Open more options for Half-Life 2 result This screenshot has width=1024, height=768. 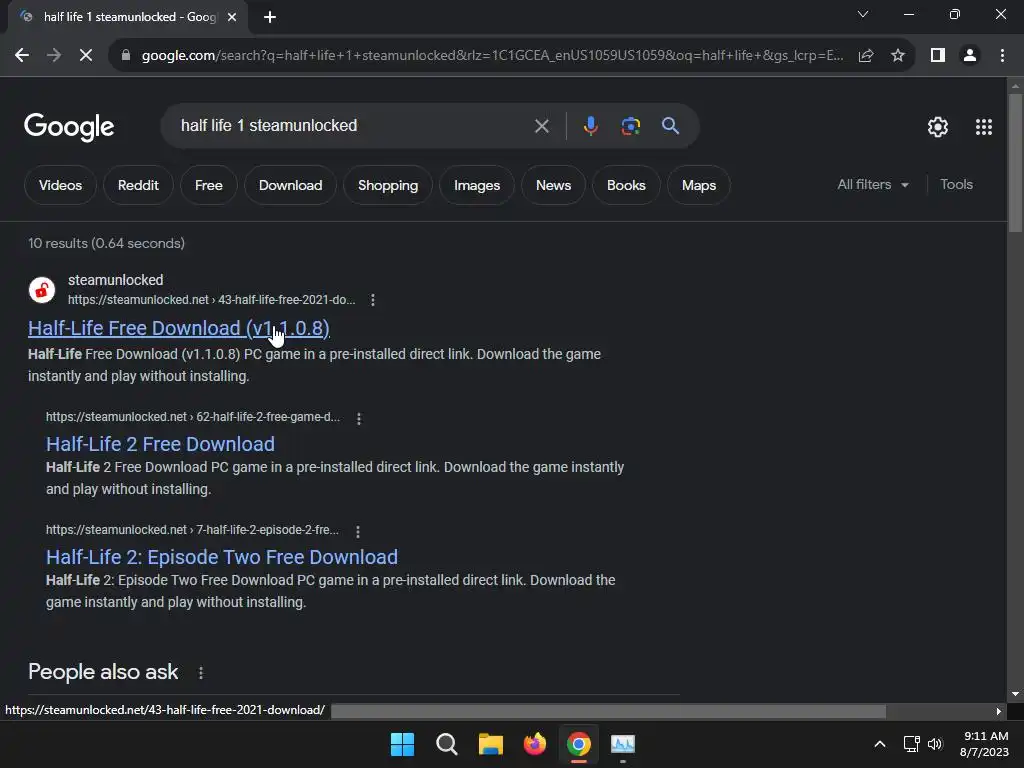tap(359, 418)
